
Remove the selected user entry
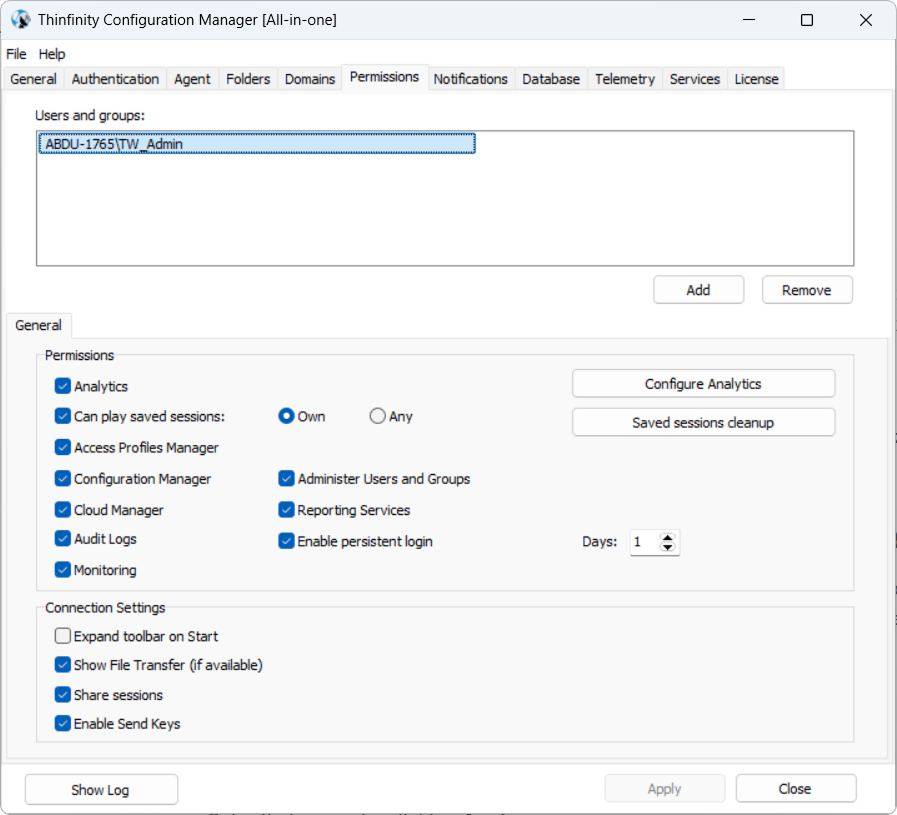pyautogui.click(x=806, y=290)
